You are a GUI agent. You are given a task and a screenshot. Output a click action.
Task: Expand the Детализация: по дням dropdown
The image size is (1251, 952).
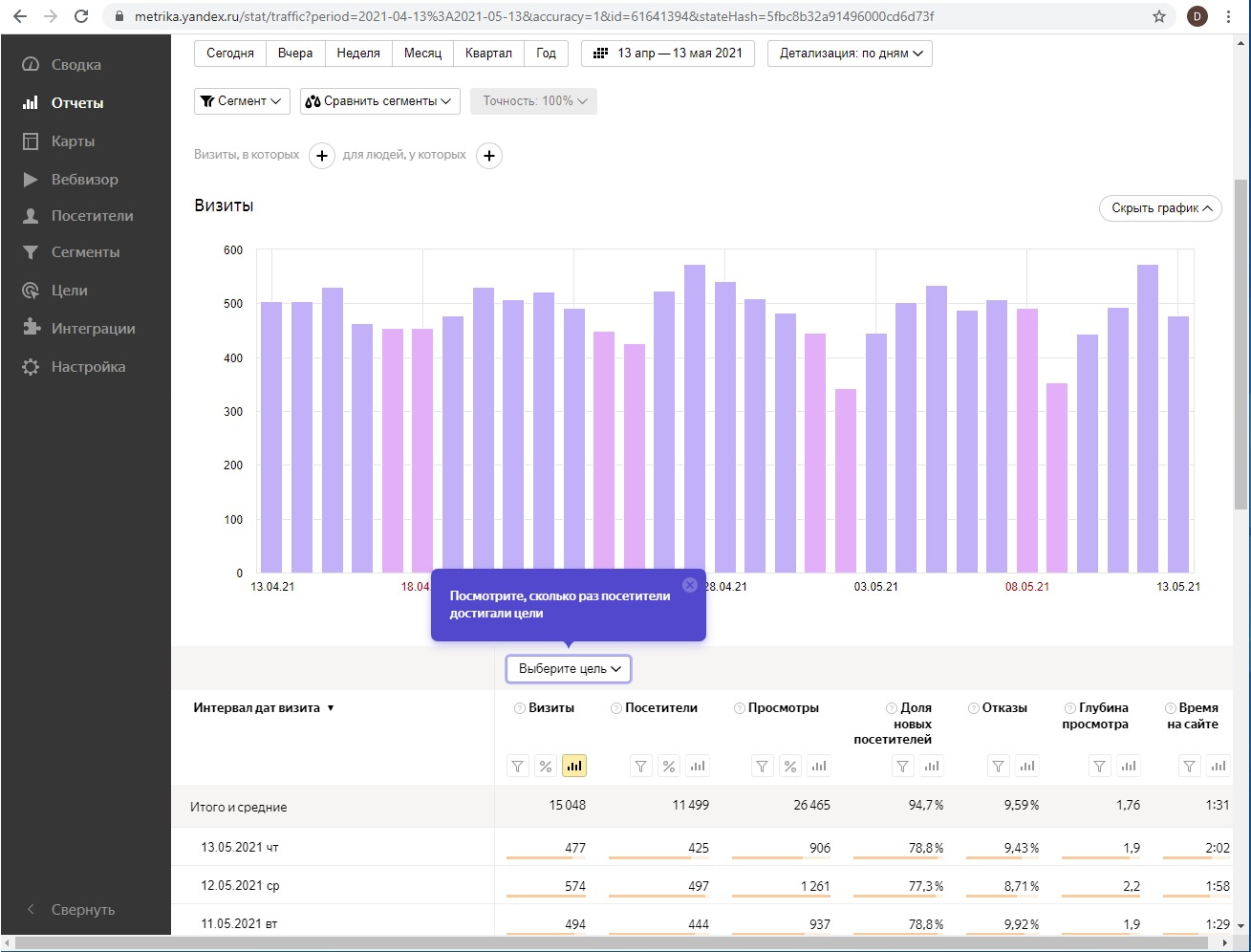pyautogui.click(x=850, y=54)
